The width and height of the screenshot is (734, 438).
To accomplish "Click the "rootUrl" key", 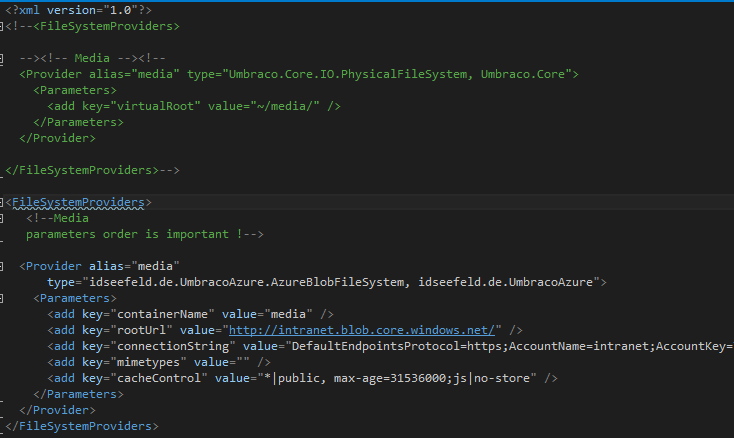I will 141,330.
